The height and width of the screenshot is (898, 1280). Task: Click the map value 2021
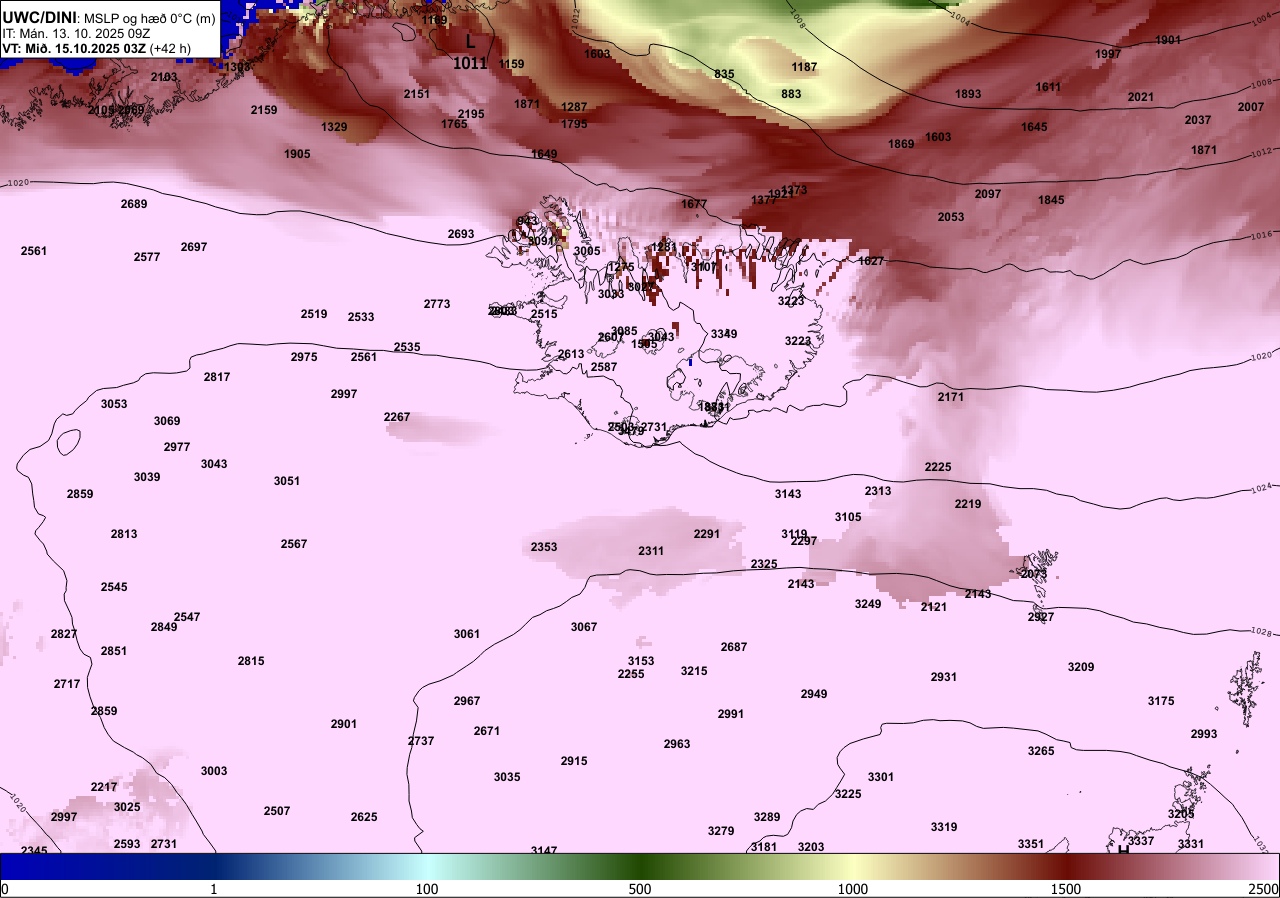click(x=1141, y=97)
